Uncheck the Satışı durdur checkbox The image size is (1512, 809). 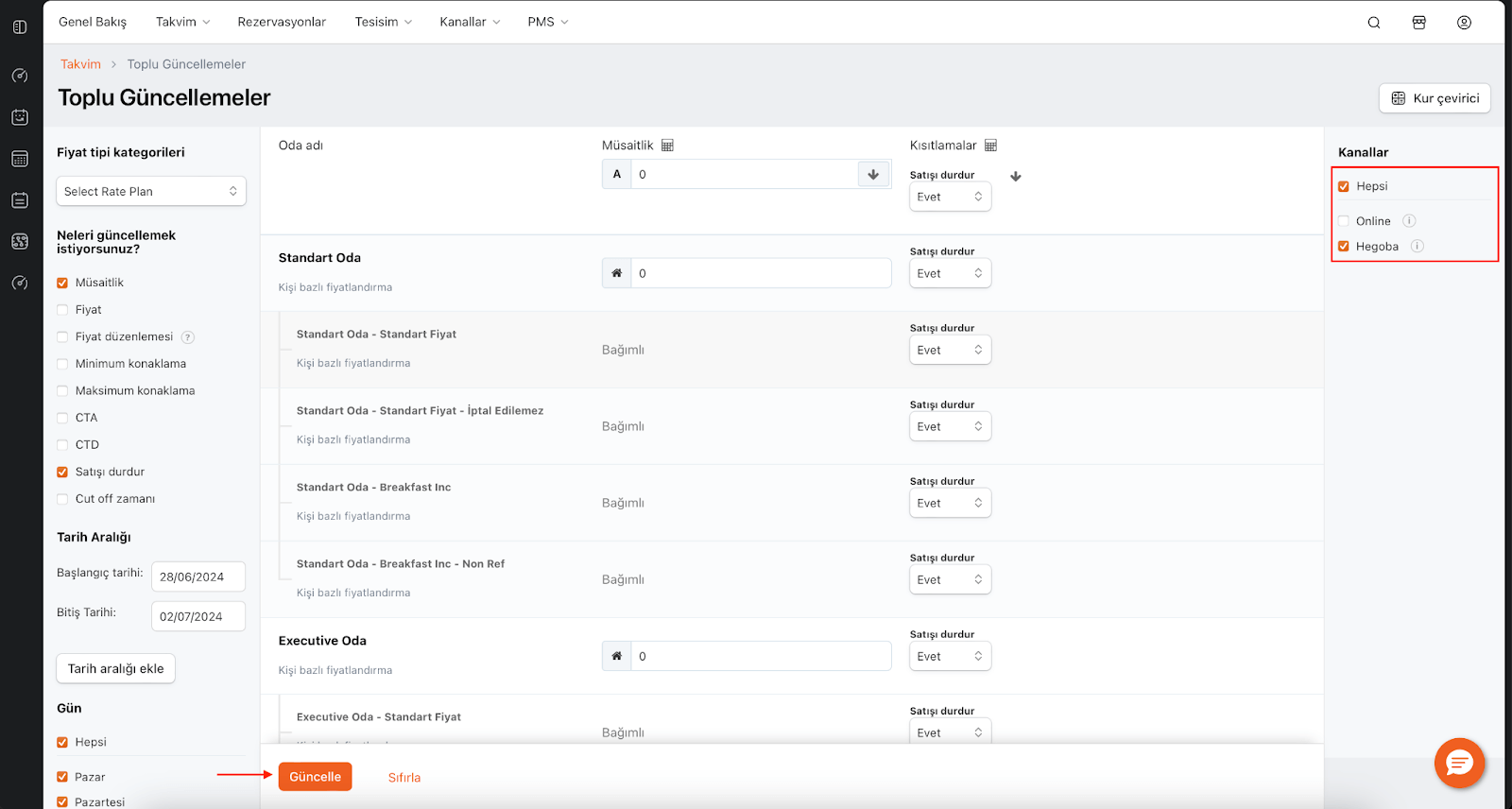pos(62,472)
